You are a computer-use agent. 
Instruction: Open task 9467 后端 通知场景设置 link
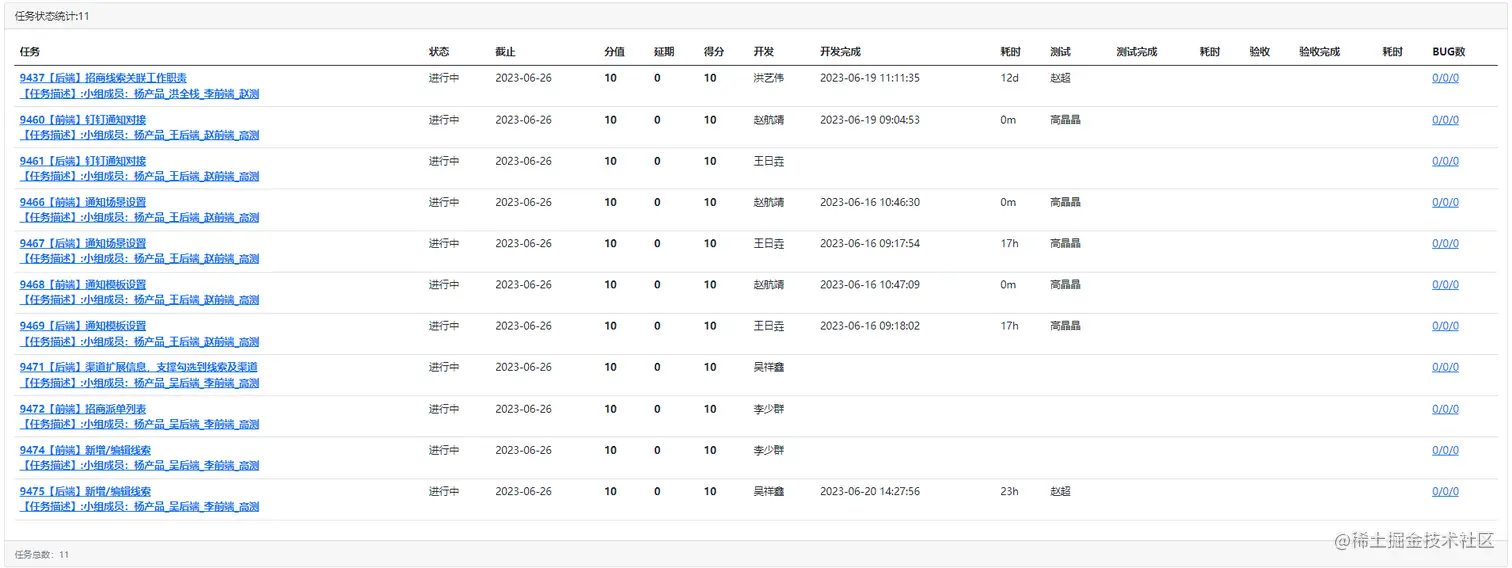tap(83, 244)
